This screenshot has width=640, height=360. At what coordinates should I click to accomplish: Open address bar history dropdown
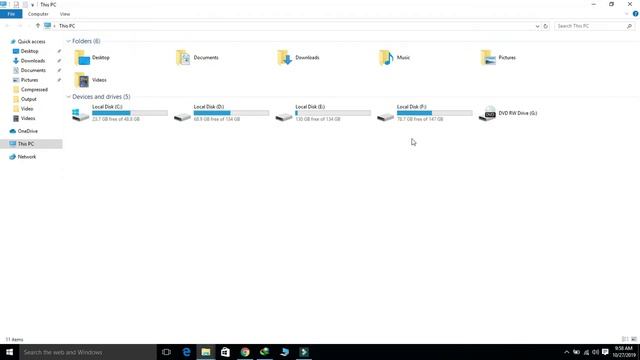coord(537,26)
